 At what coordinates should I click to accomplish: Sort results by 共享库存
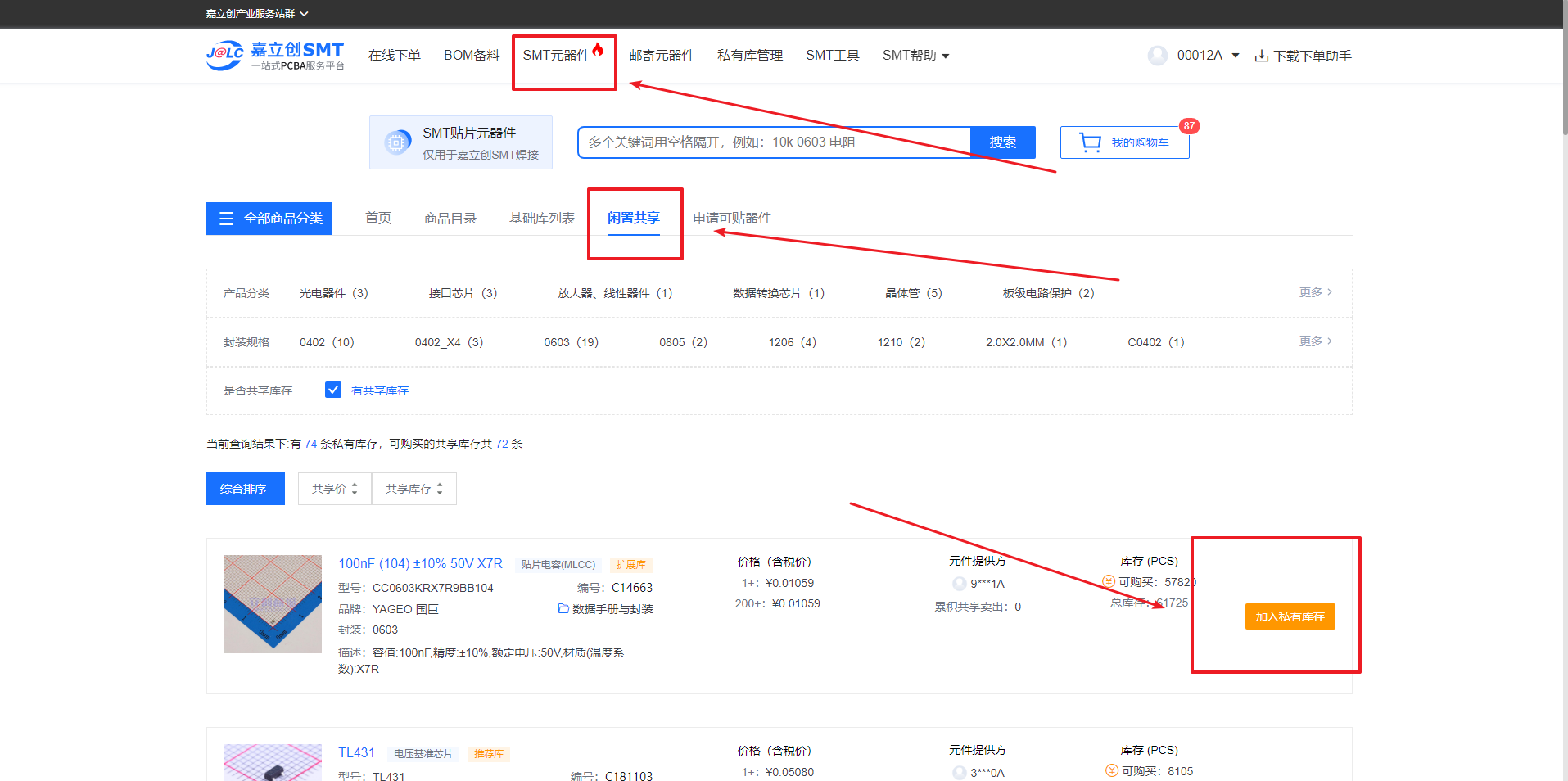click(414, 489)
